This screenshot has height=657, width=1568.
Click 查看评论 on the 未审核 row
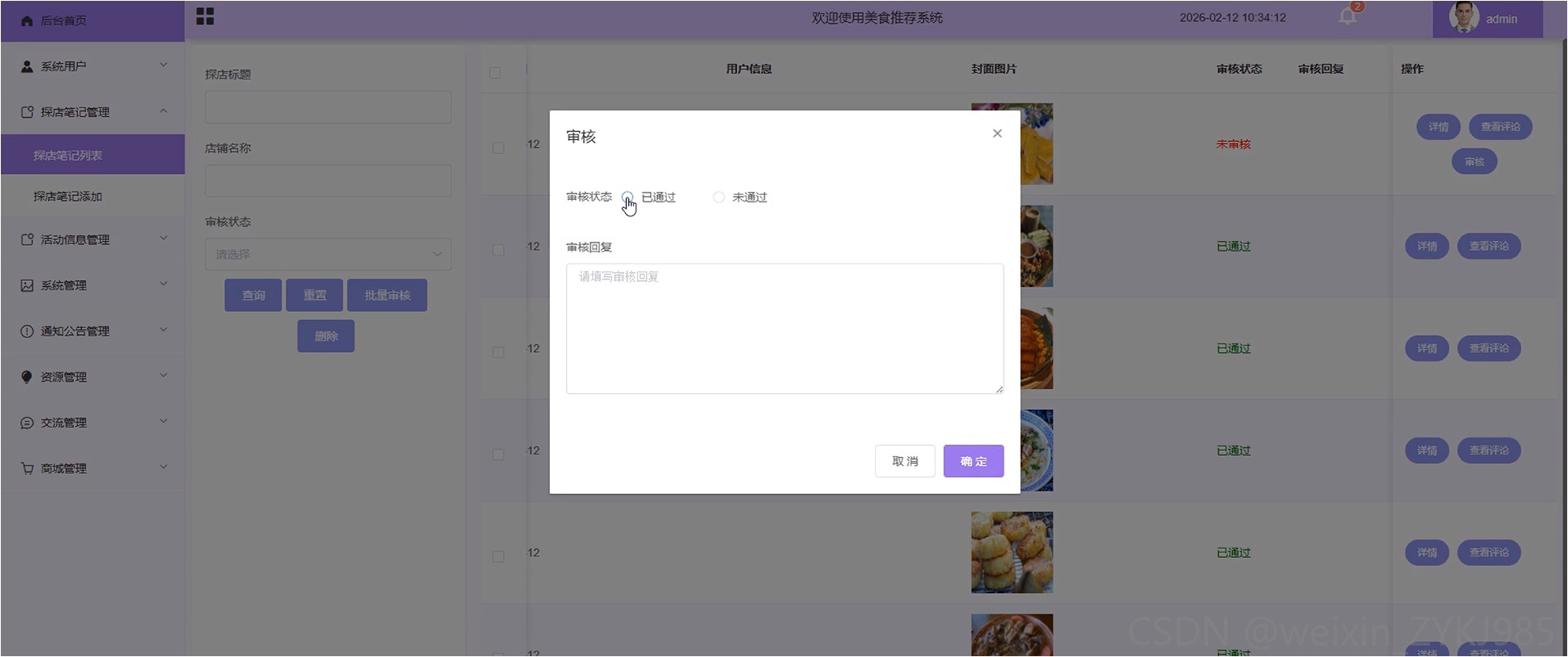pyautogui.click(x=1500, y=127)
